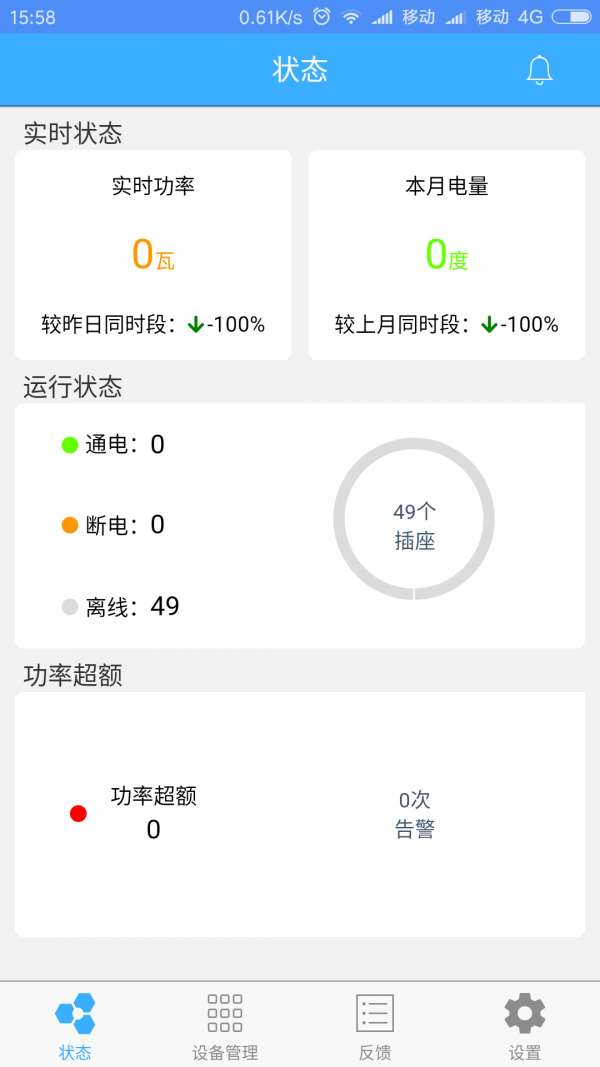Tap the Feedback list icon
The image size is (600, 1067).
(x=375, y=1013)
